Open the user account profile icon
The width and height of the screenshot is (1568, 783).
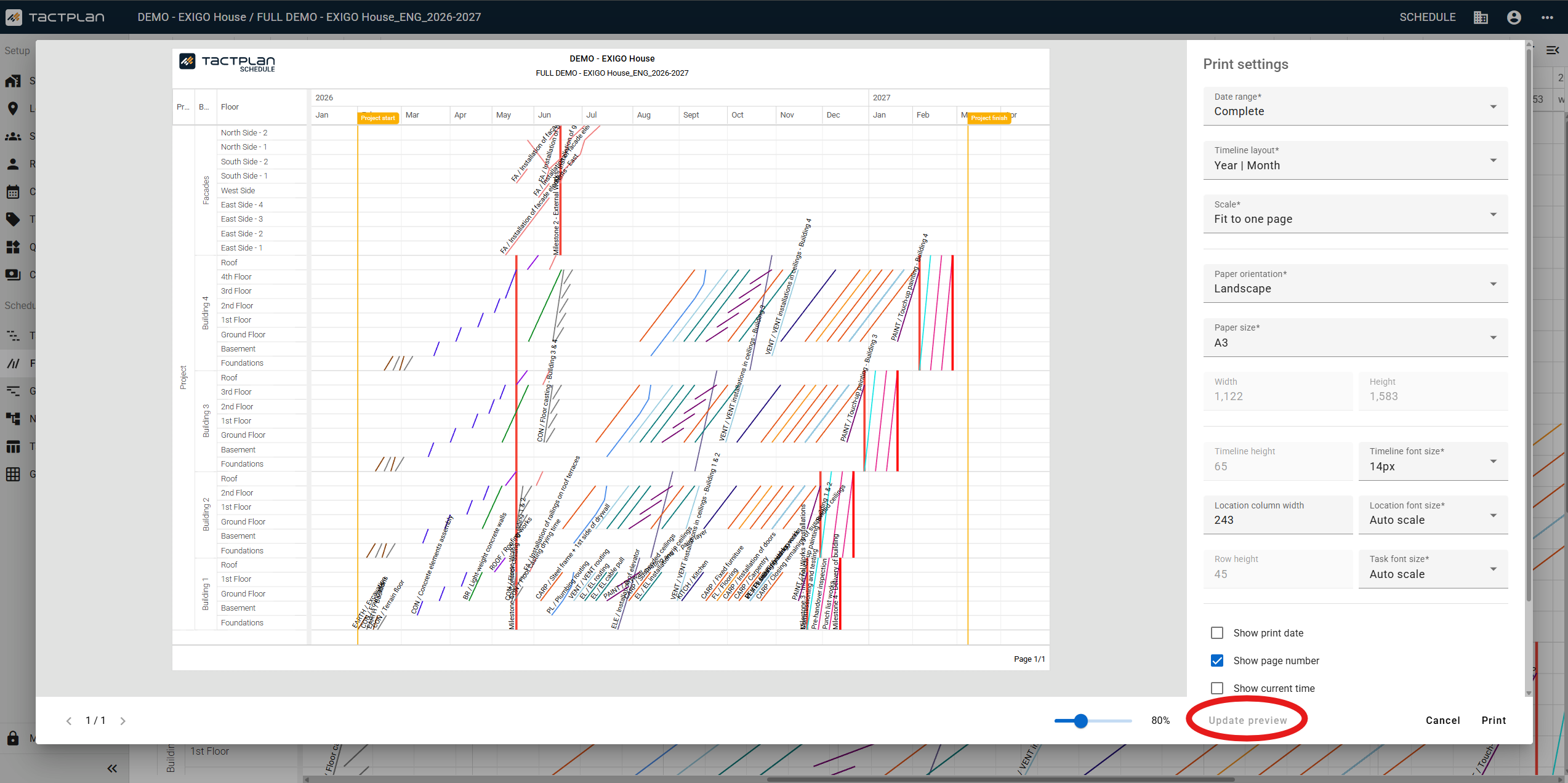pyautogui.click(x=1514, y=17)
